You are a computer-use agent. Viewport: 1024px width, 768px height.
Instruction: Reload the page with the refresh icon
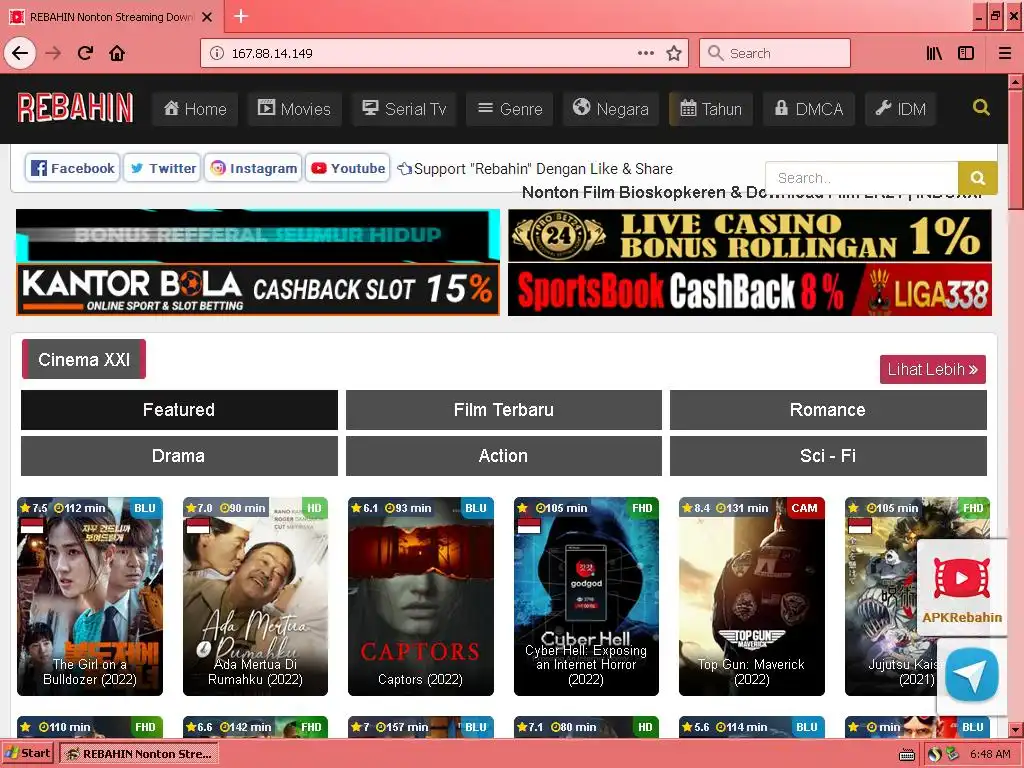click(85, 53)
